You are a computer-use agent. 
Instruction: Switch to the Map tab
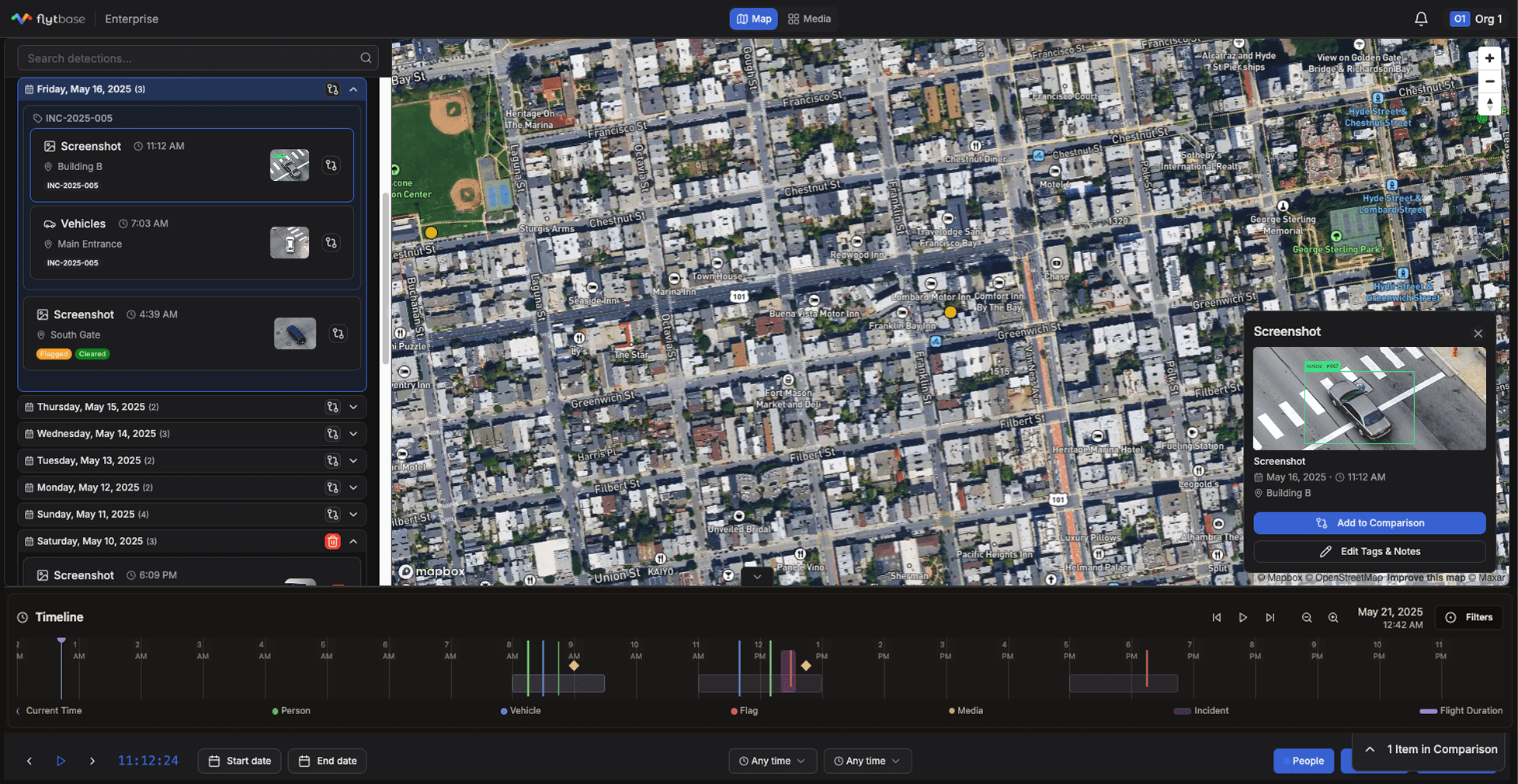(x=753, y=19)
